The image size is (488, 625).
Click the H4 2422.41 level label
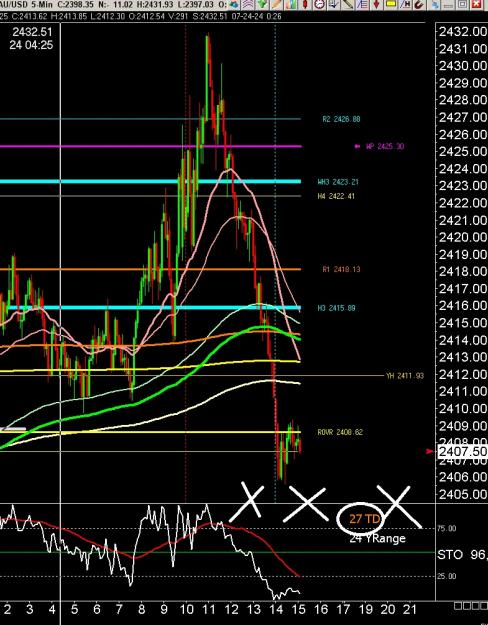[336, 196]
